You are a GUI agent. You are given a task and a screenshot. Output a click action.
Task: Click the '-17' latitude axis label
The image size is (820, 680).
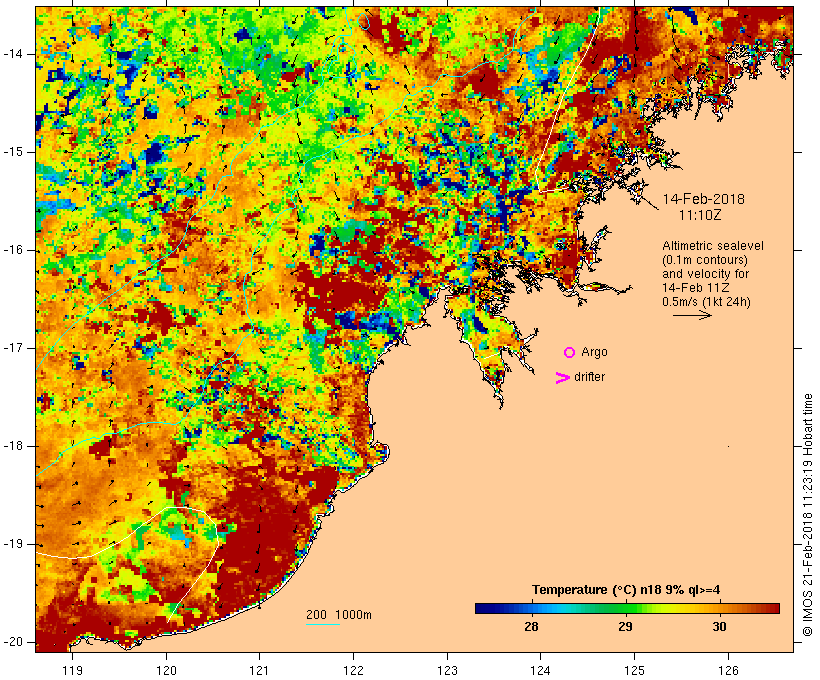pos(13,348)
